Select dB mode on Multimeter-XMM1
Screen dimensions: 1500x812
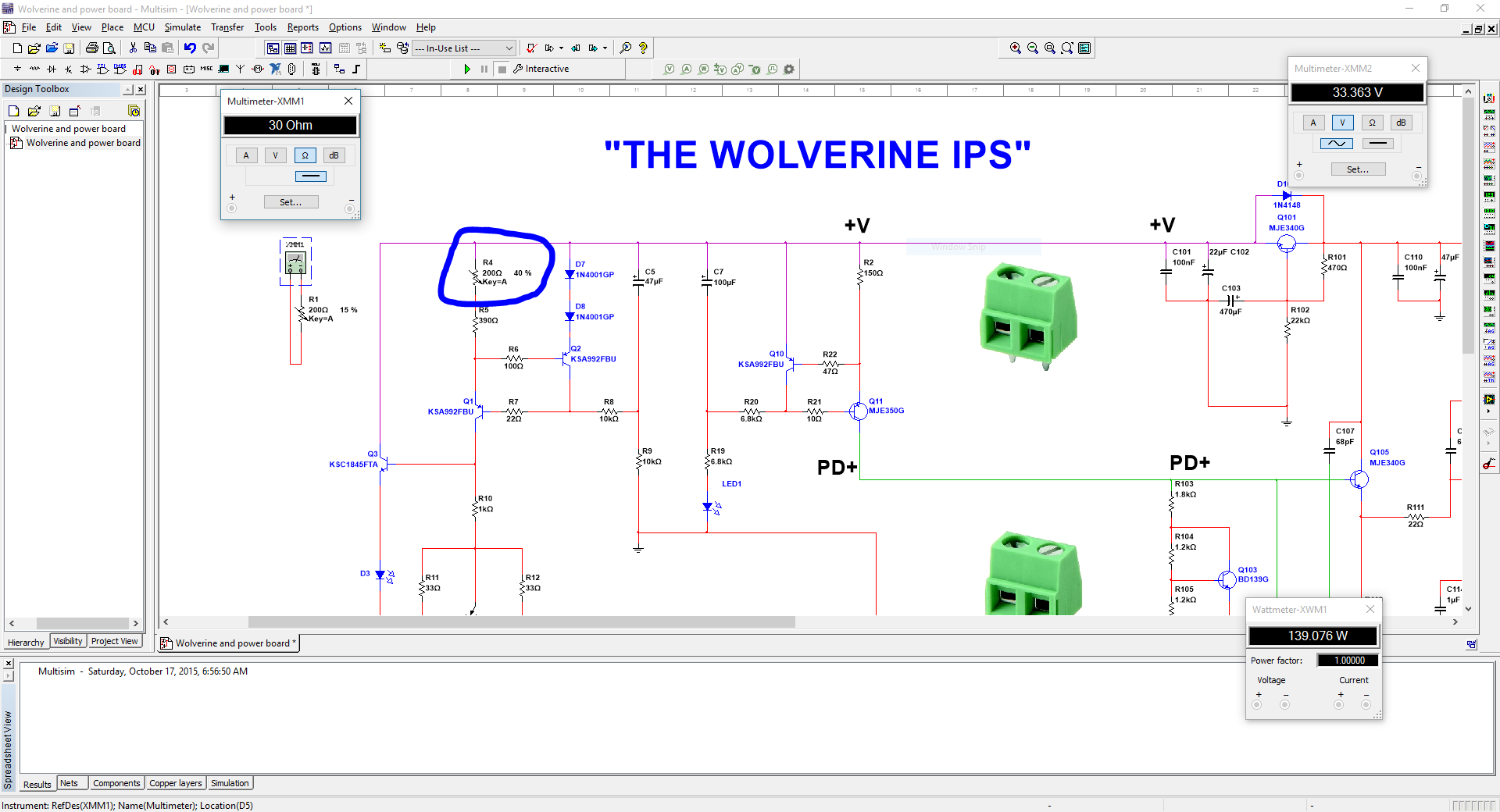coord(334,155)
